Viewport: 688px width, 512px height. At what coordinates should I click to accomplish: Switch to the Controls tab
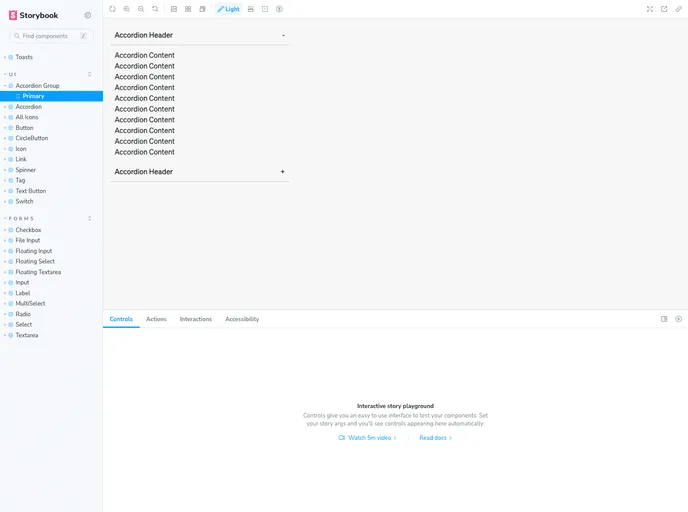121,319
